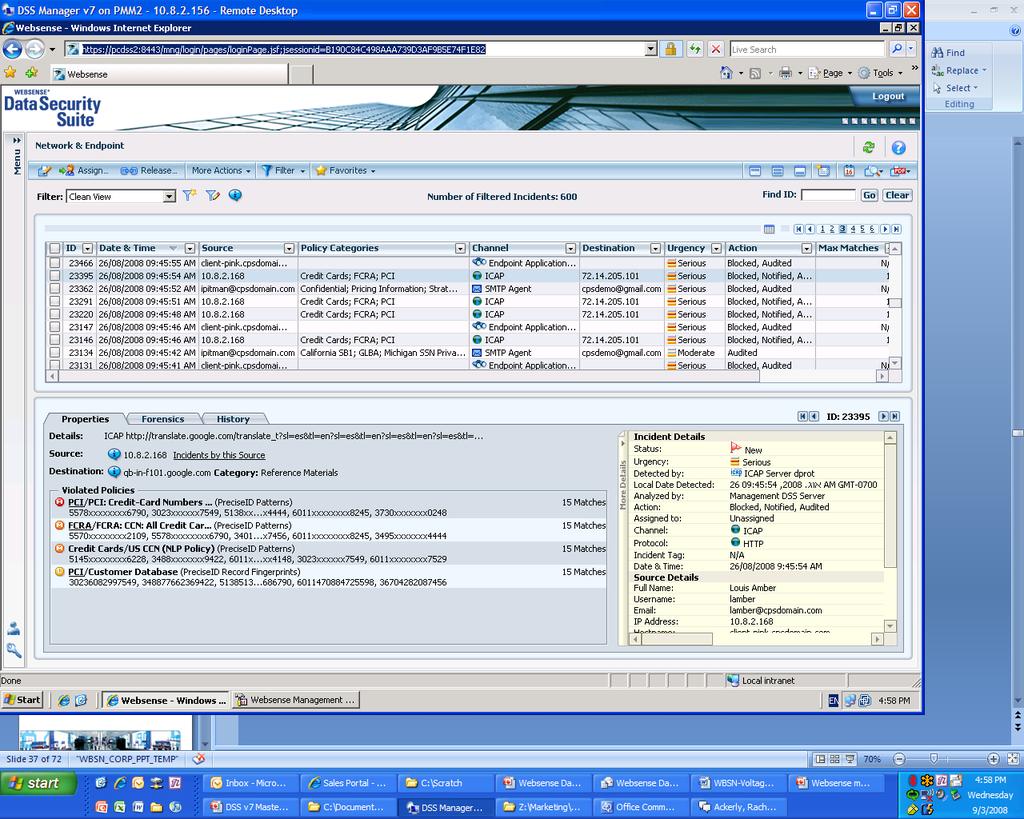Check the box for incident 23362
Image resolution: width=1024 pixels, height=819 pixels.
55,289
